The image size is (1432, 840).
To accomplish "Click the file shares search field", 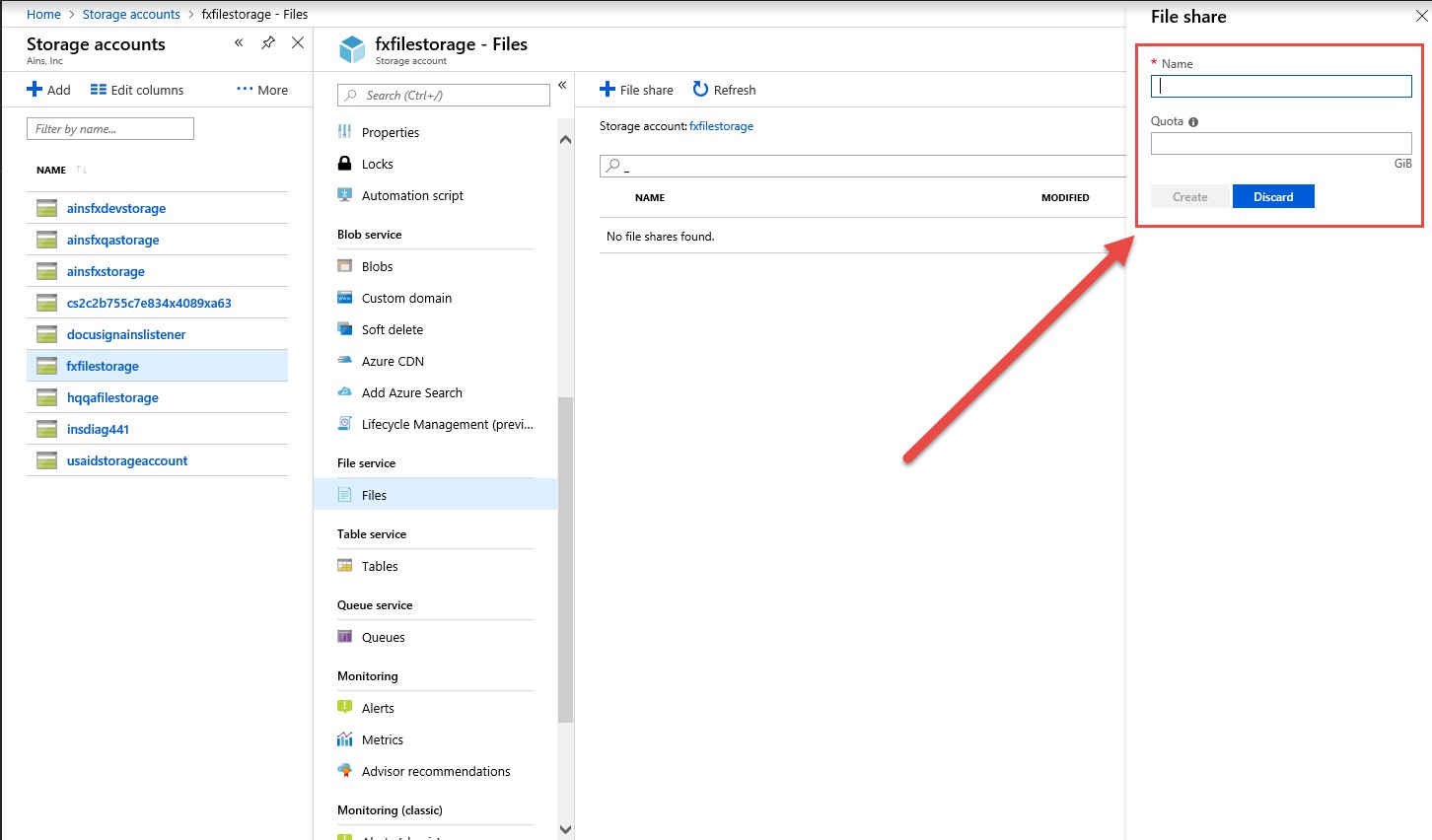I will [x=862, y=166].
